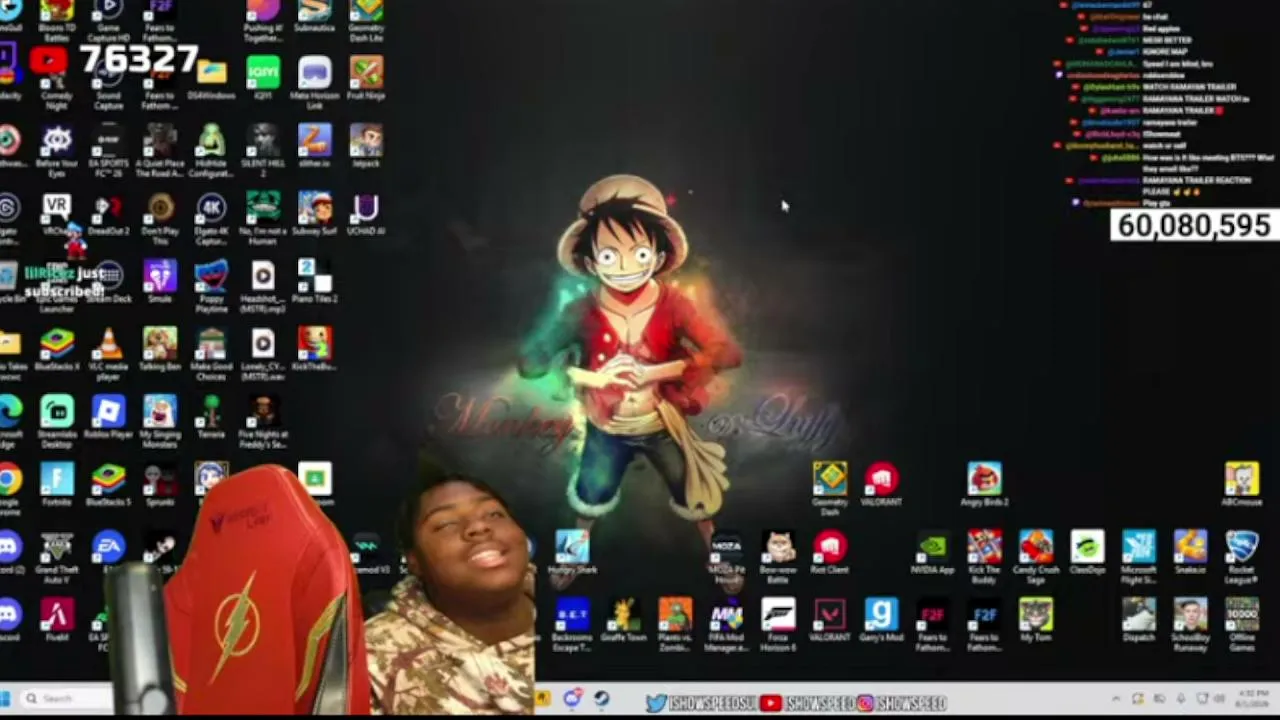Open the BlueStacks X shortcut

(57, 344)
